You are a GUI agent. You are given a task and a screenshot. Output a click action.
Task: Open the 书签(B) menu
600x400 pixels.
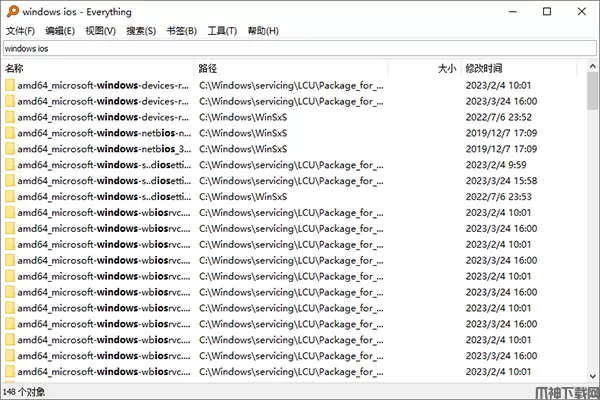[182, 31]
